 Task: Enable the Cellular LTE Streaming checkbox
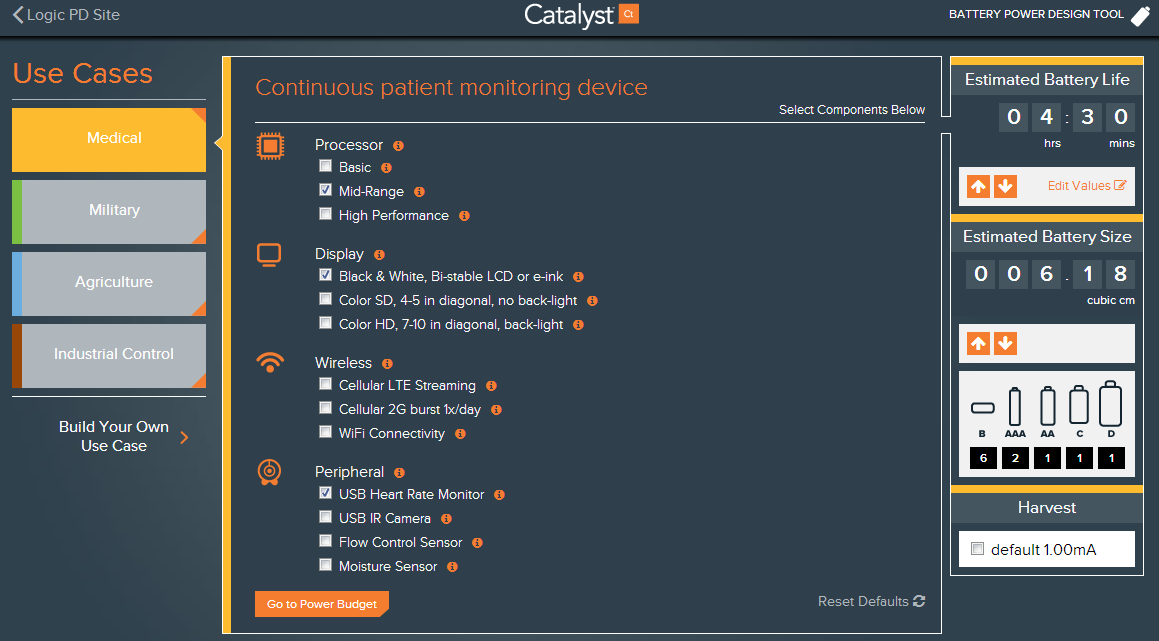(x=325, y=384)
